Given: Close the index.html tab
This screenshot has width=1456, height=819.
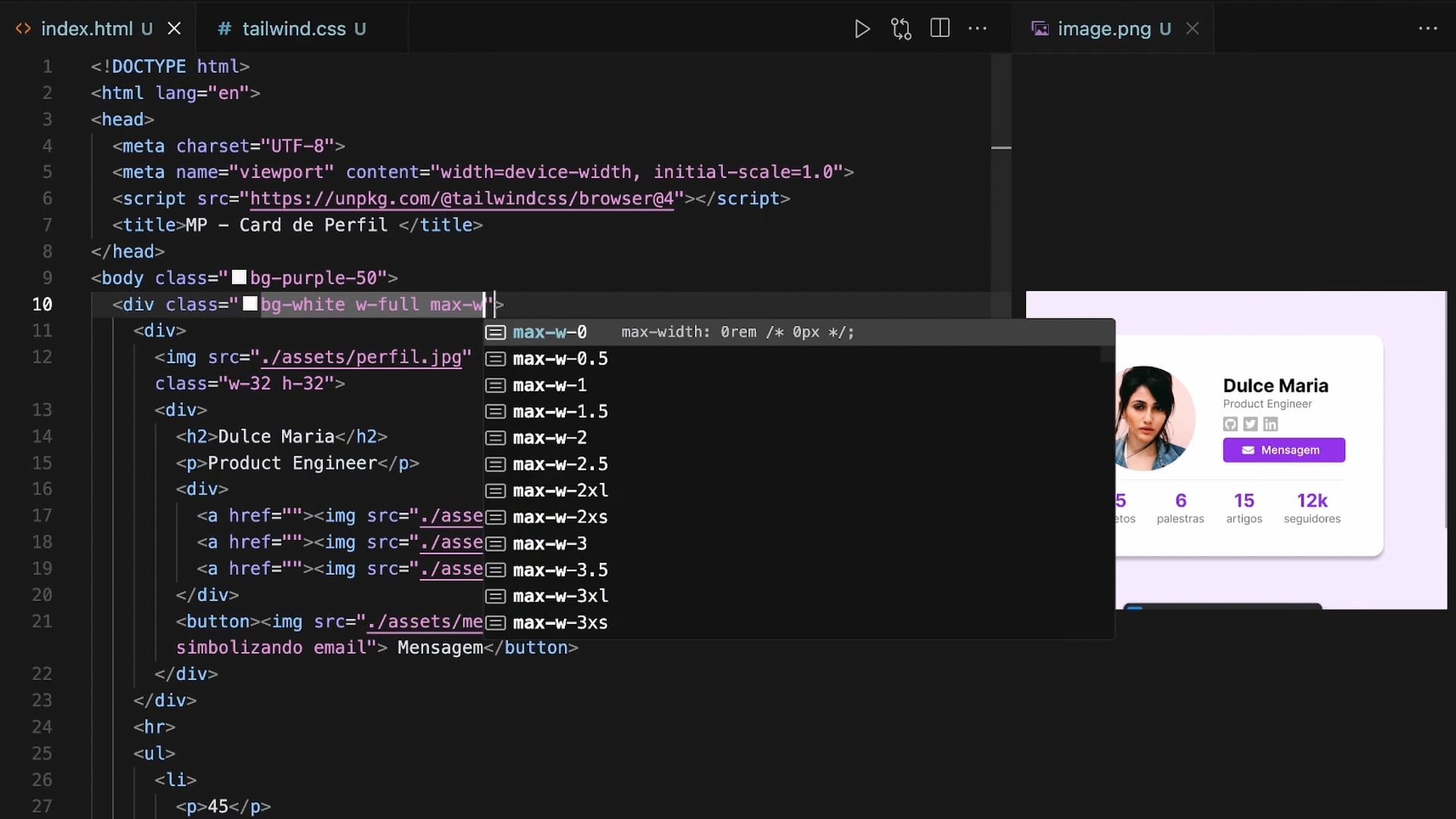Looking at the screenshot, I should (x=174, y=29).
